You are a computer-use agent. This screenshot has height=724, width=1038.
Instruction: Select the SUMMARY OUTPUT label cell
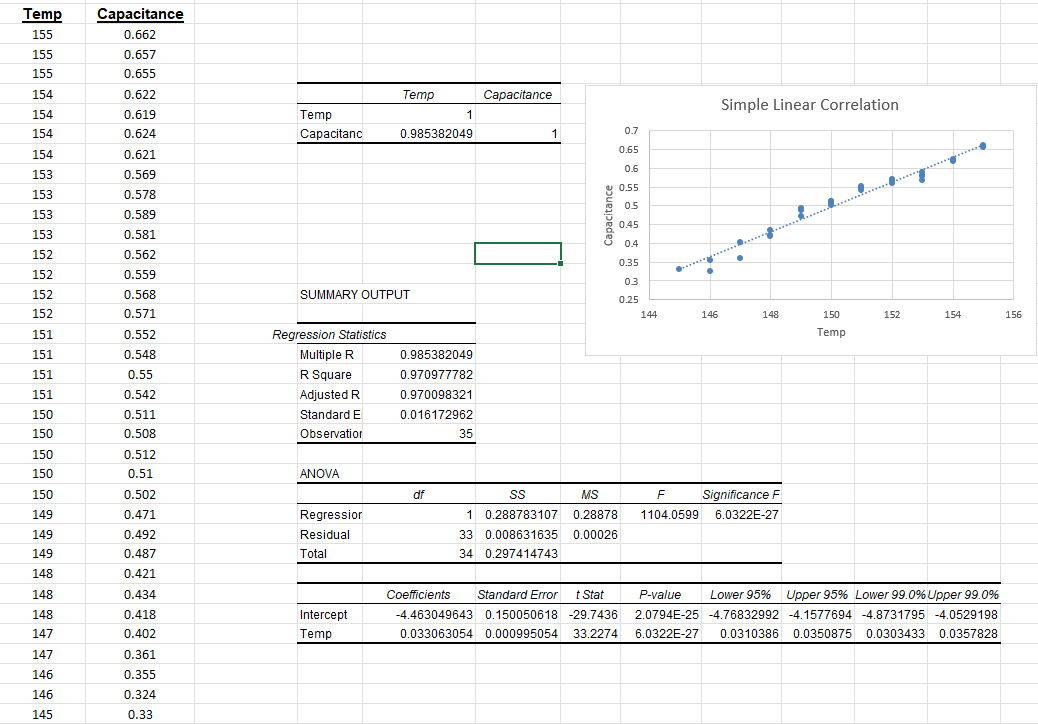tap(355, 294)
